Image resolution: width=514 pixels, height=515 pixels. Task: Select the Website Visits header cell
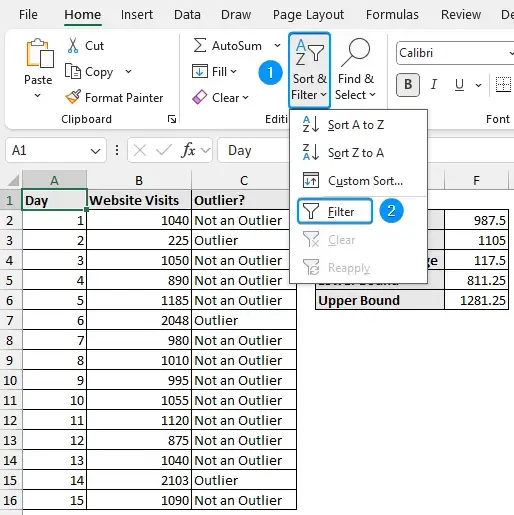coord(139,200)
